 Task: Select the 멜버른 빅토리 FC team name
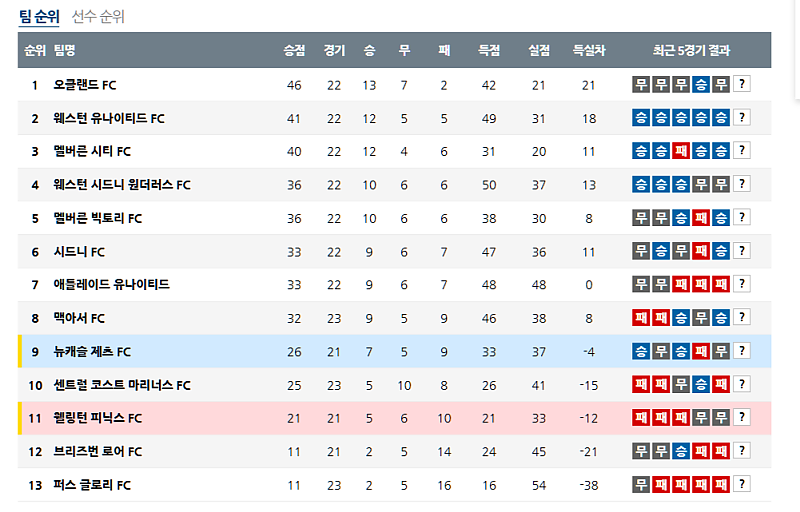97,219
